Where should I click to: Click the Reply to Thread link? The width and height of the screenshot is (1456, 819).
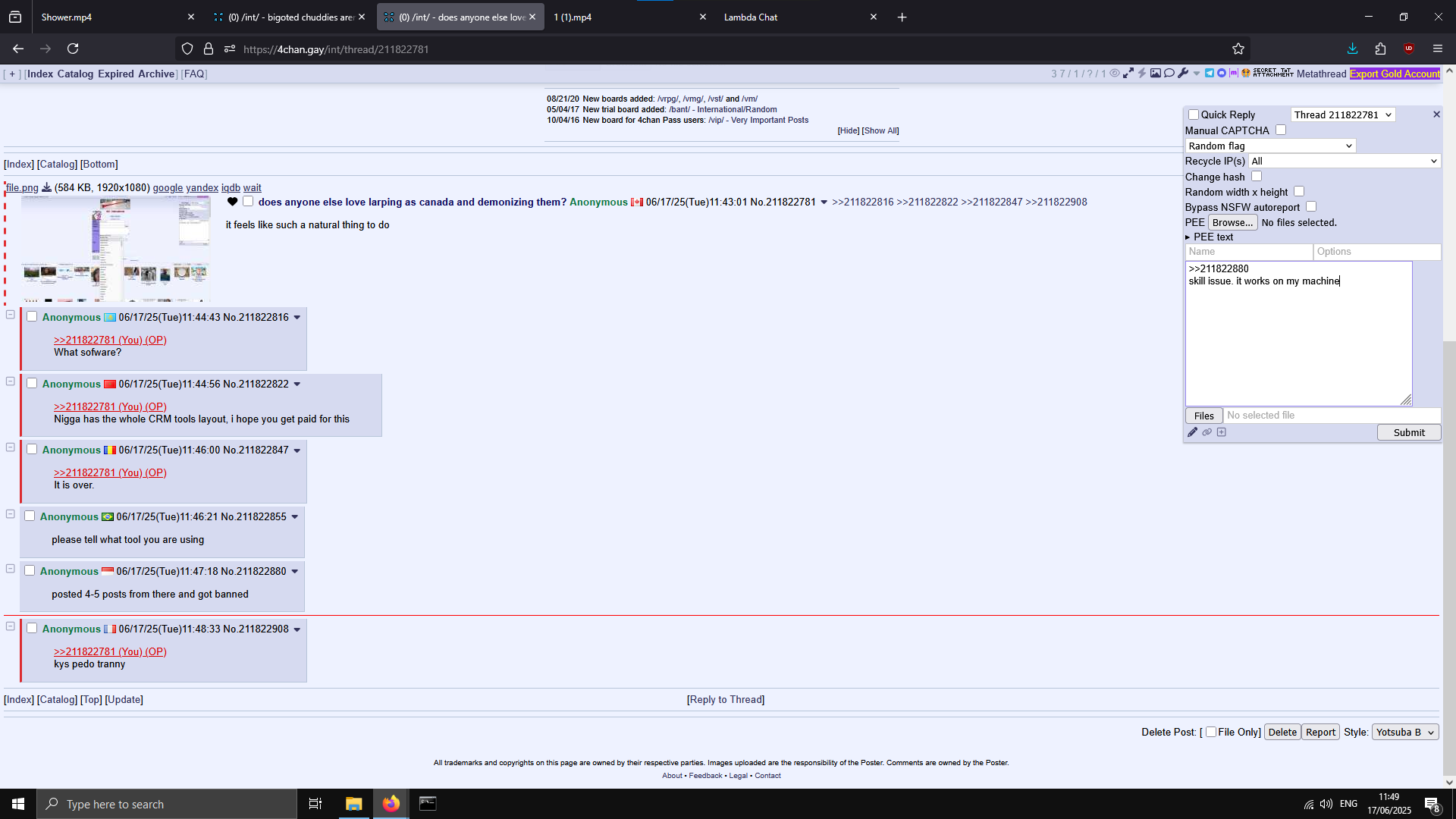pyautogui.click(x=726, y=699)
